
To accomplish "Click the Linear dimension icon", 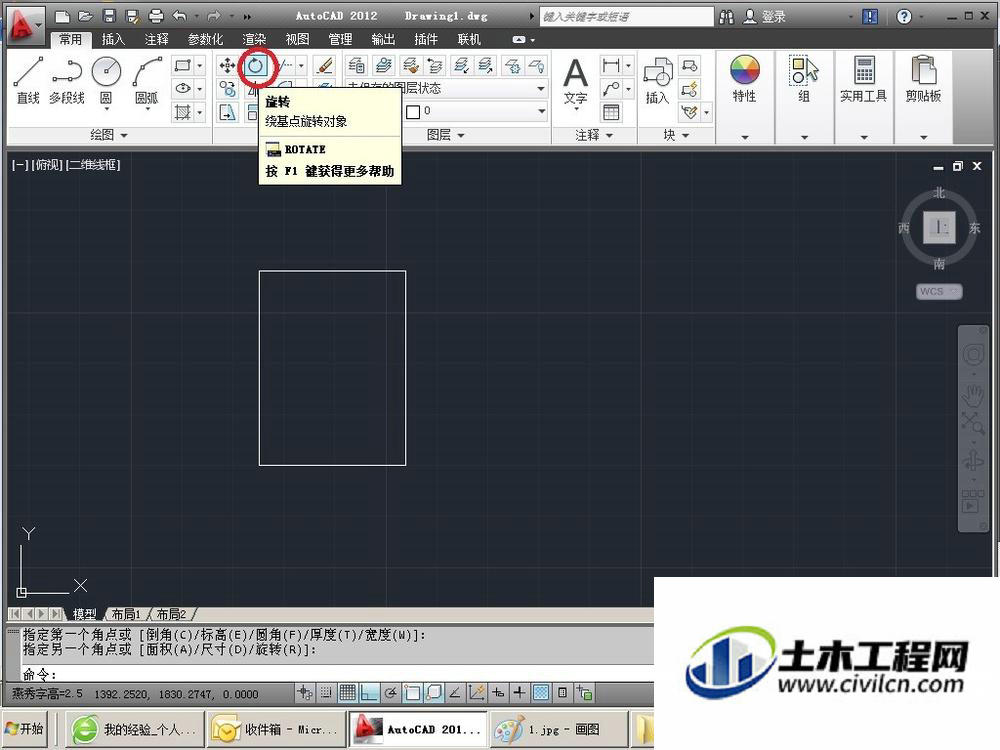I will [610, 65].
